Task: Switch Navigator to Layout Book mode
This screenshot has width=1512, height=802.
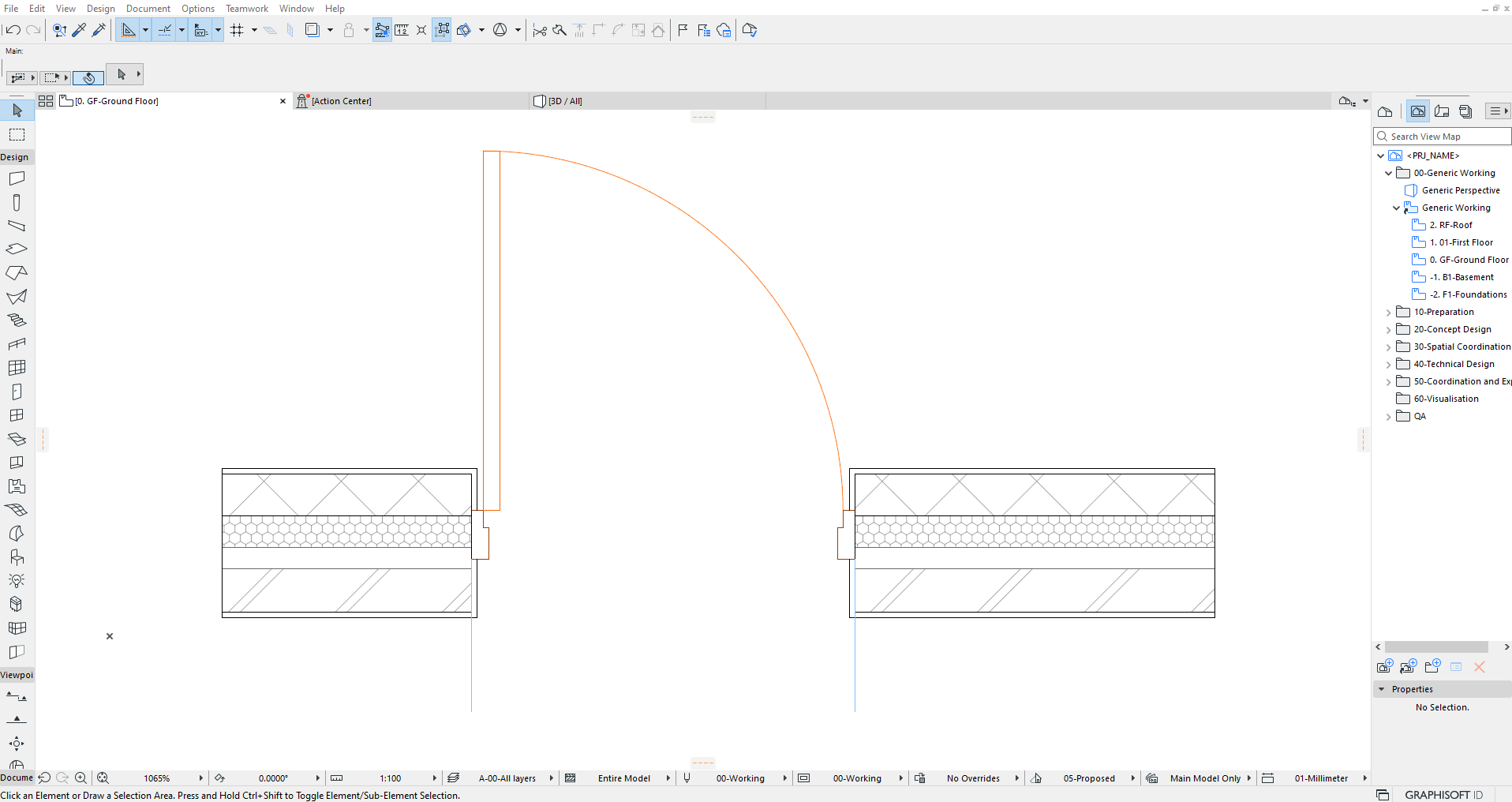Action: point(1442,111)
